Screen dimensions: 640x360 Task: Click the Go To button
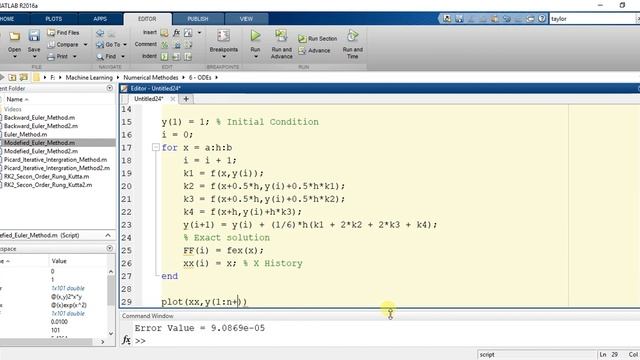pos(109,44)
